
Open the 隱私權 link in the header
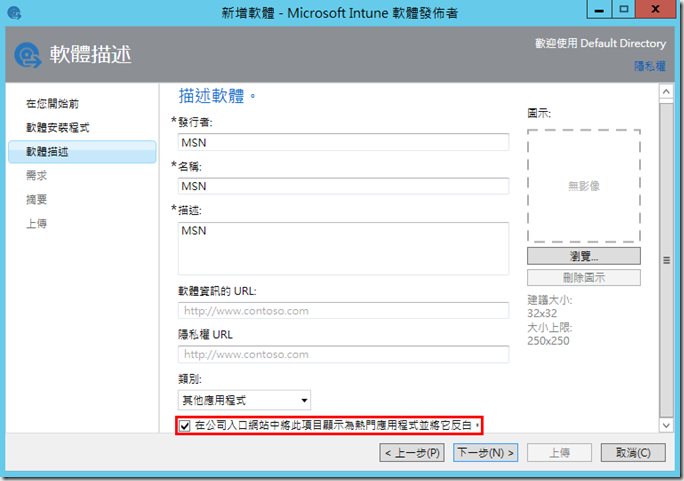tap(649, 65)
